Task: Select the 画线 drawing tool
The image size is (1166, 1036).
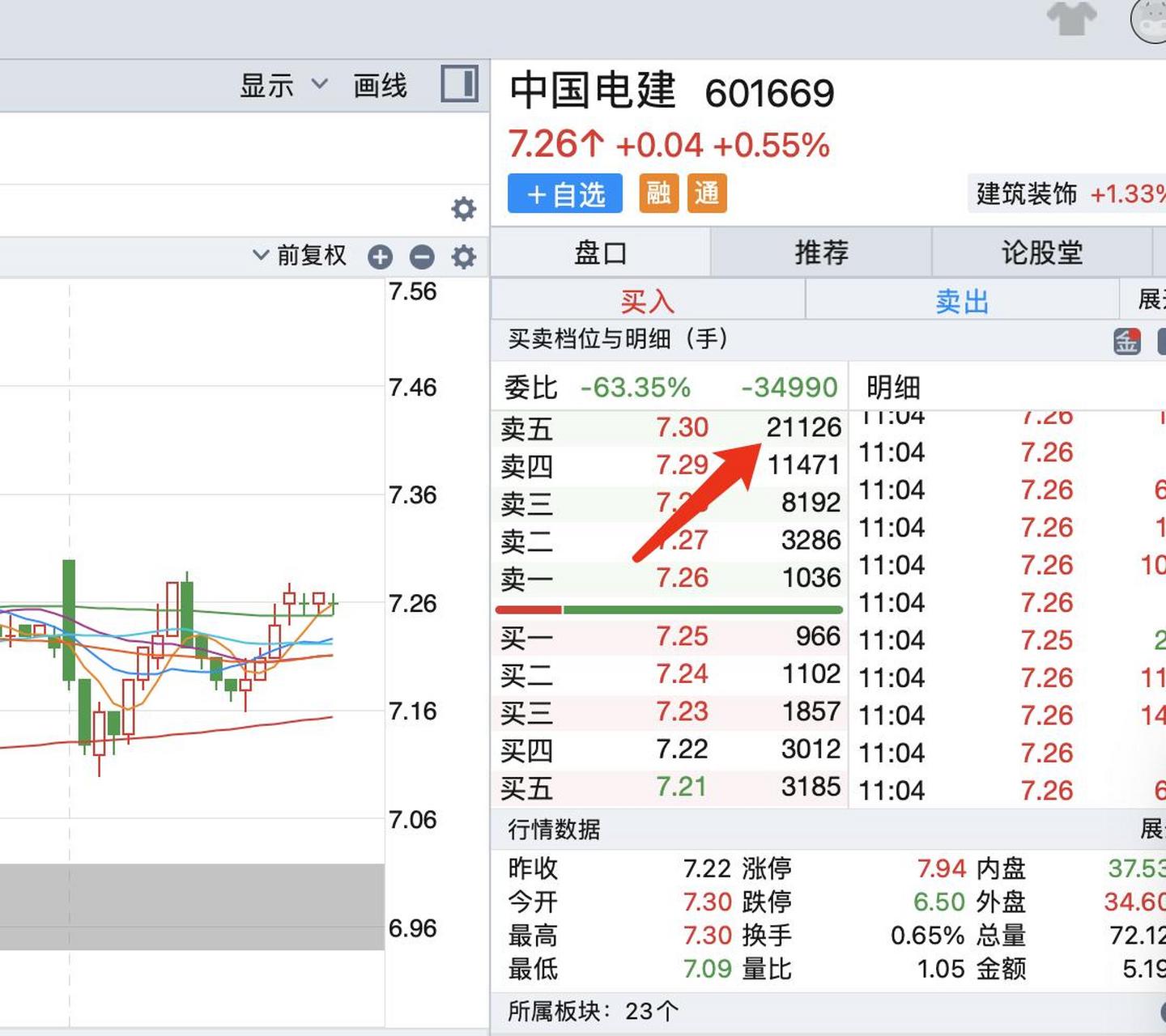Action: 380,85
